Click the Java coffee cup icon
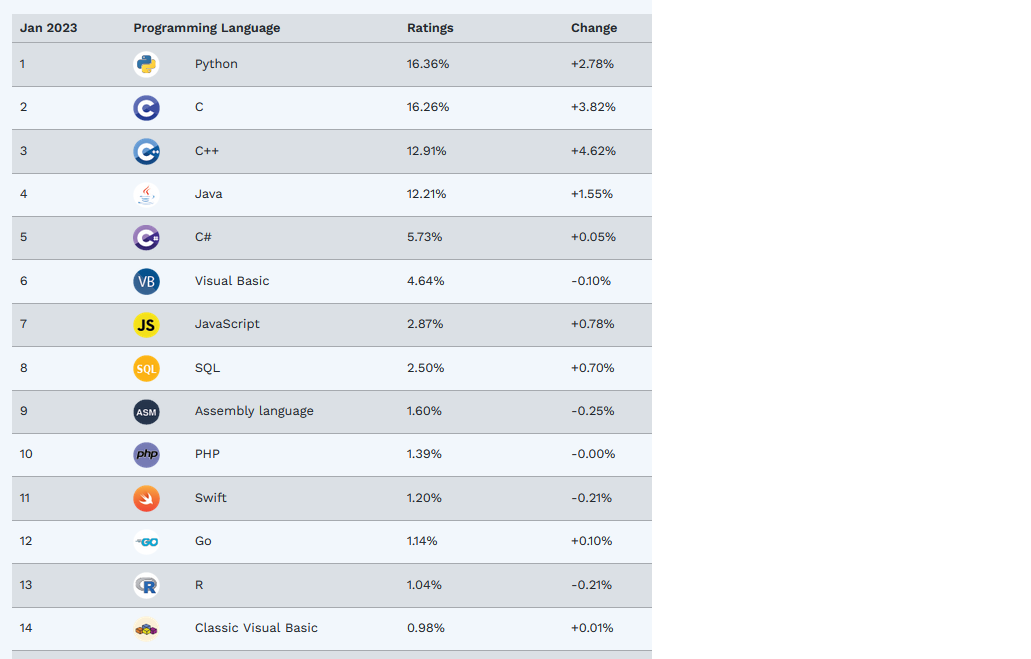1031x659 pixels. click(146, 195)
